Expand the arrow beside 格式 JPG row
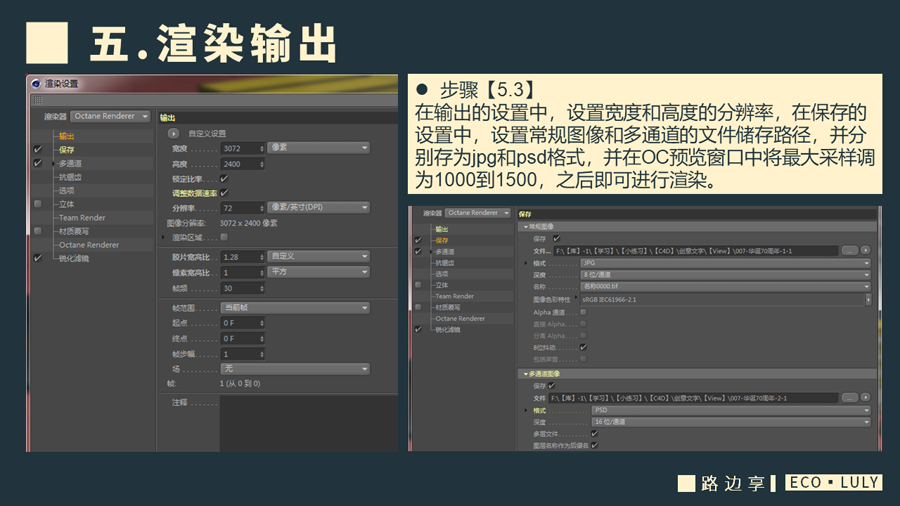900x506 pixels. pos(526,263)
